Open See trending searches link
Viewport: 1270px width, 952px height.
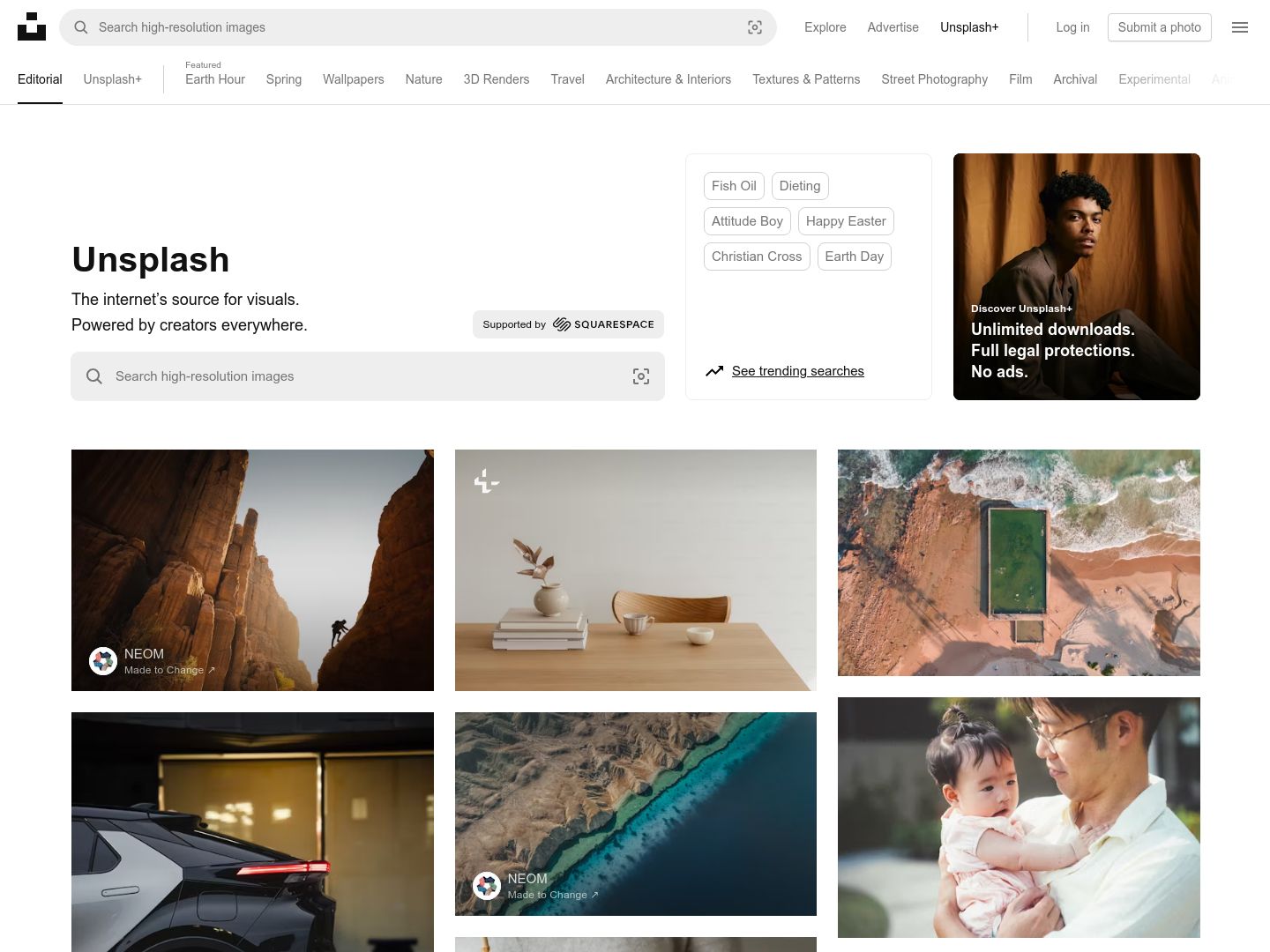(x=798, y=371)
